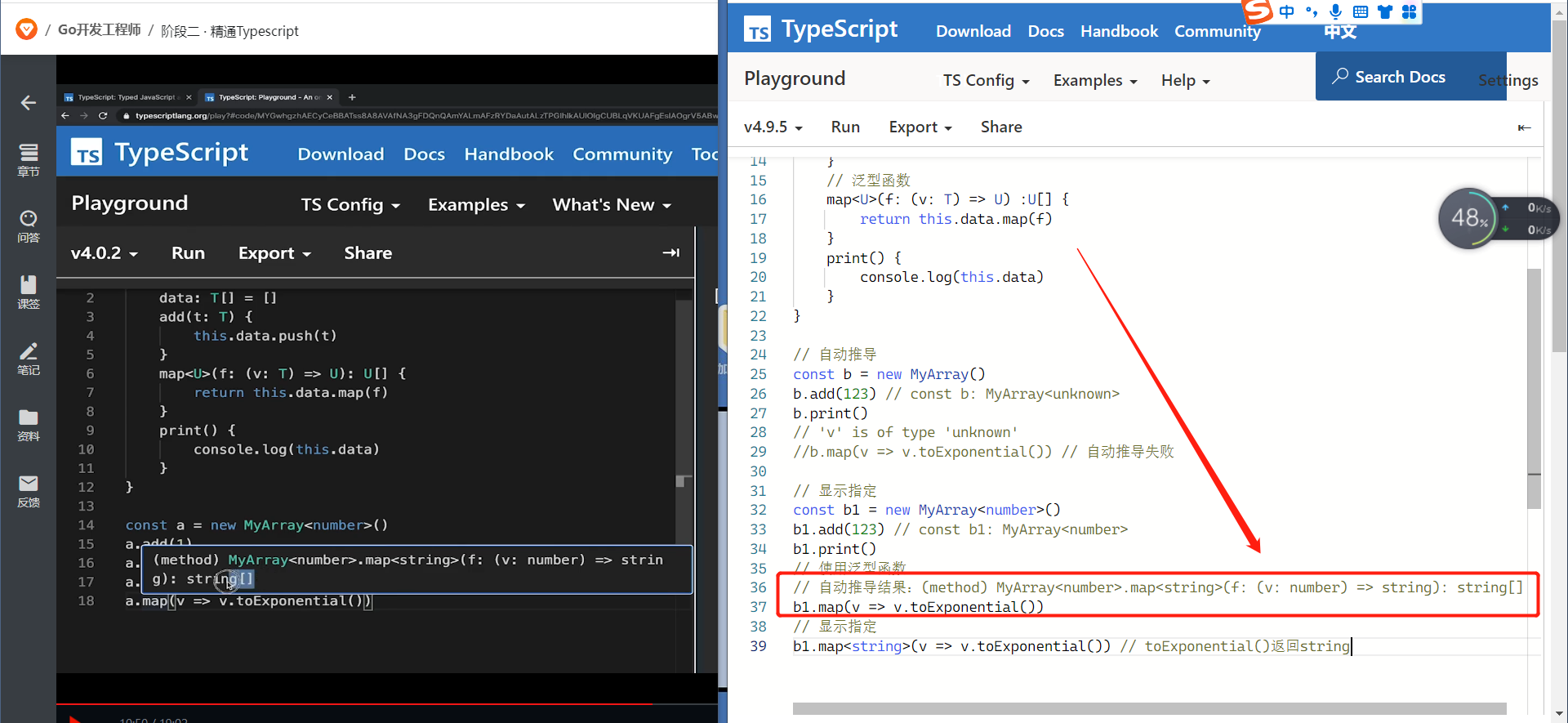Click Download in the right TypeScript nav
Image resolution: width=1568 pixels, height=723 pixels.
click(973, 31)
